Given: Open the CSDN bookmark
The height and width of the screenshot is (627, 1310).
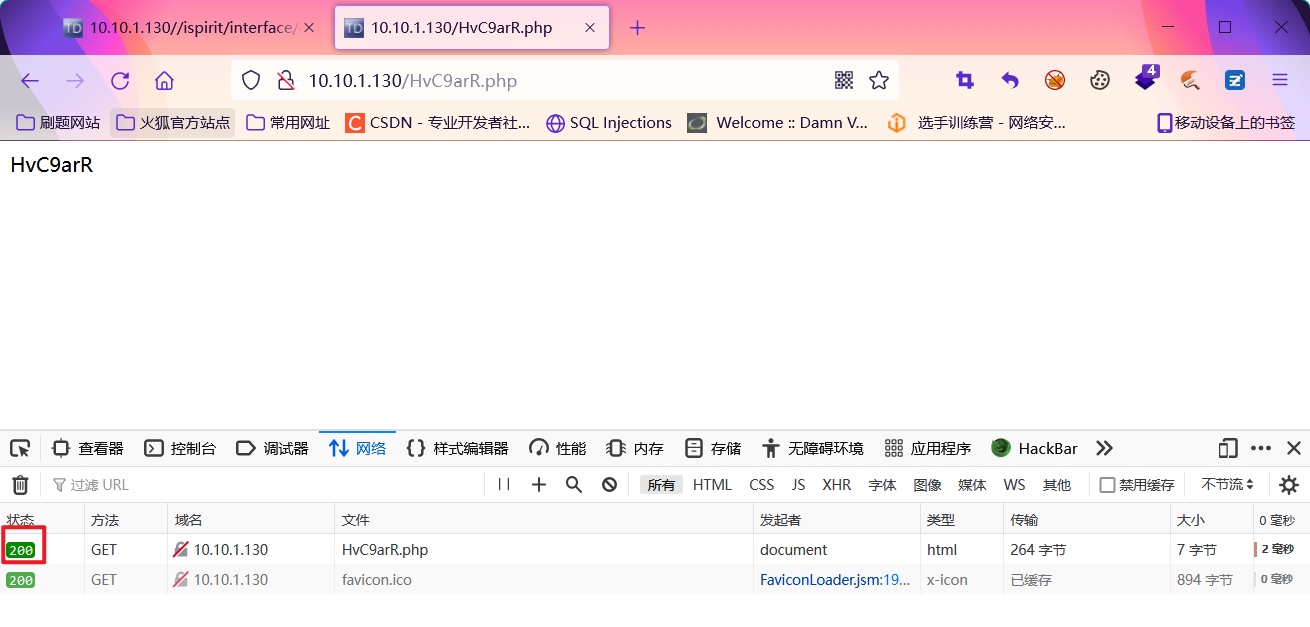Looking at the screenshot, I should [438, 123].
